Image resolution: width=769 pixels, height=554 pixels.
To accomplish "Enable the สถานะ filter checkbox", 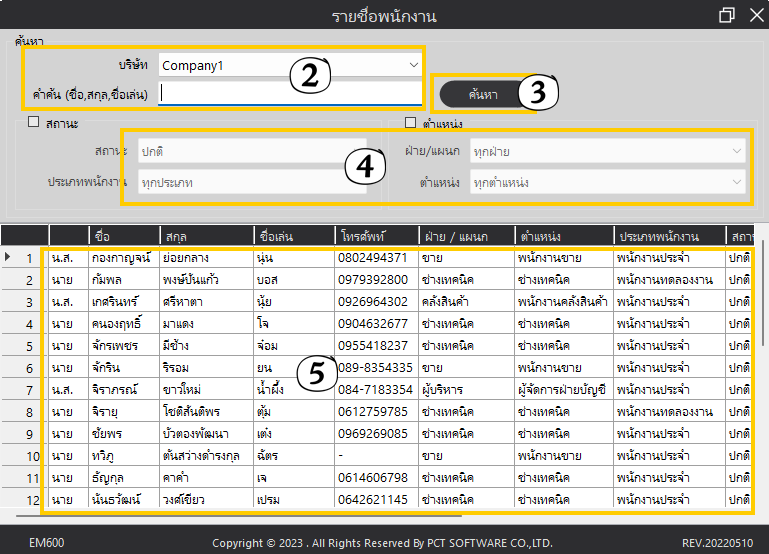I will [33, 122].
